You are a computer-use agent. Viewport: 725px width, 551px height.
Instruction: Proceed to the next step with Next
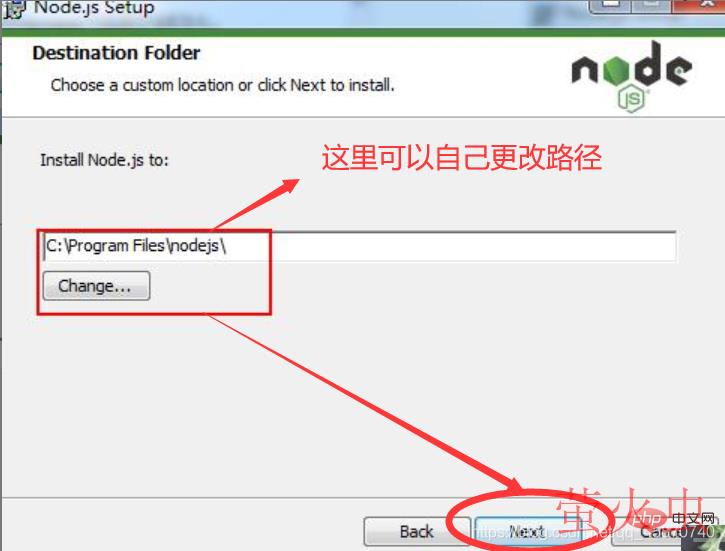527,532
